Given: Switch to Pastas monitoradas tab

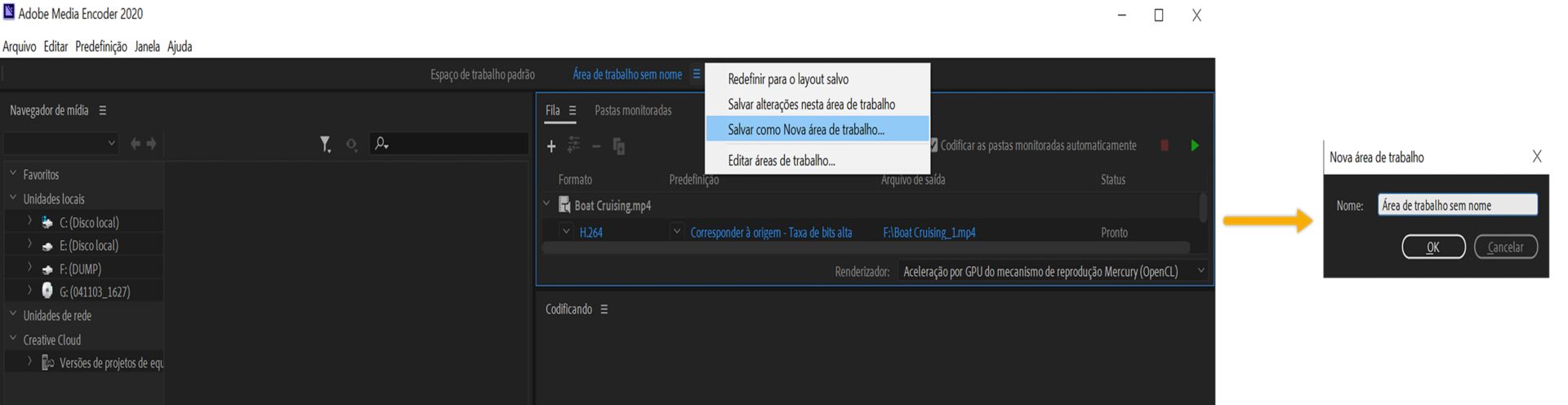Looking at the screenshot, I should tap(633, 110).
